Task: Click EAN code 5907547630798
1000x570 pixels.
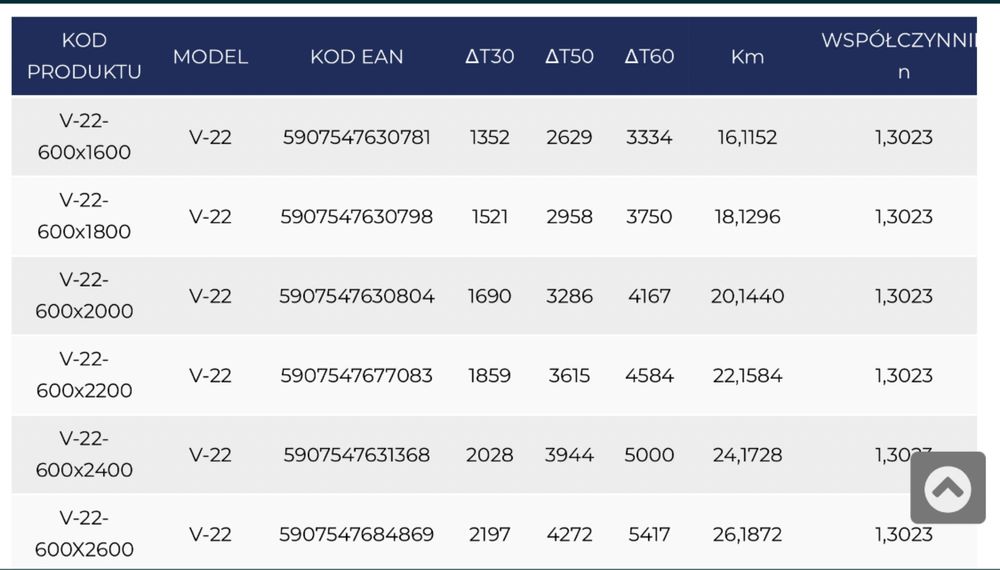Action: (357, 216)
